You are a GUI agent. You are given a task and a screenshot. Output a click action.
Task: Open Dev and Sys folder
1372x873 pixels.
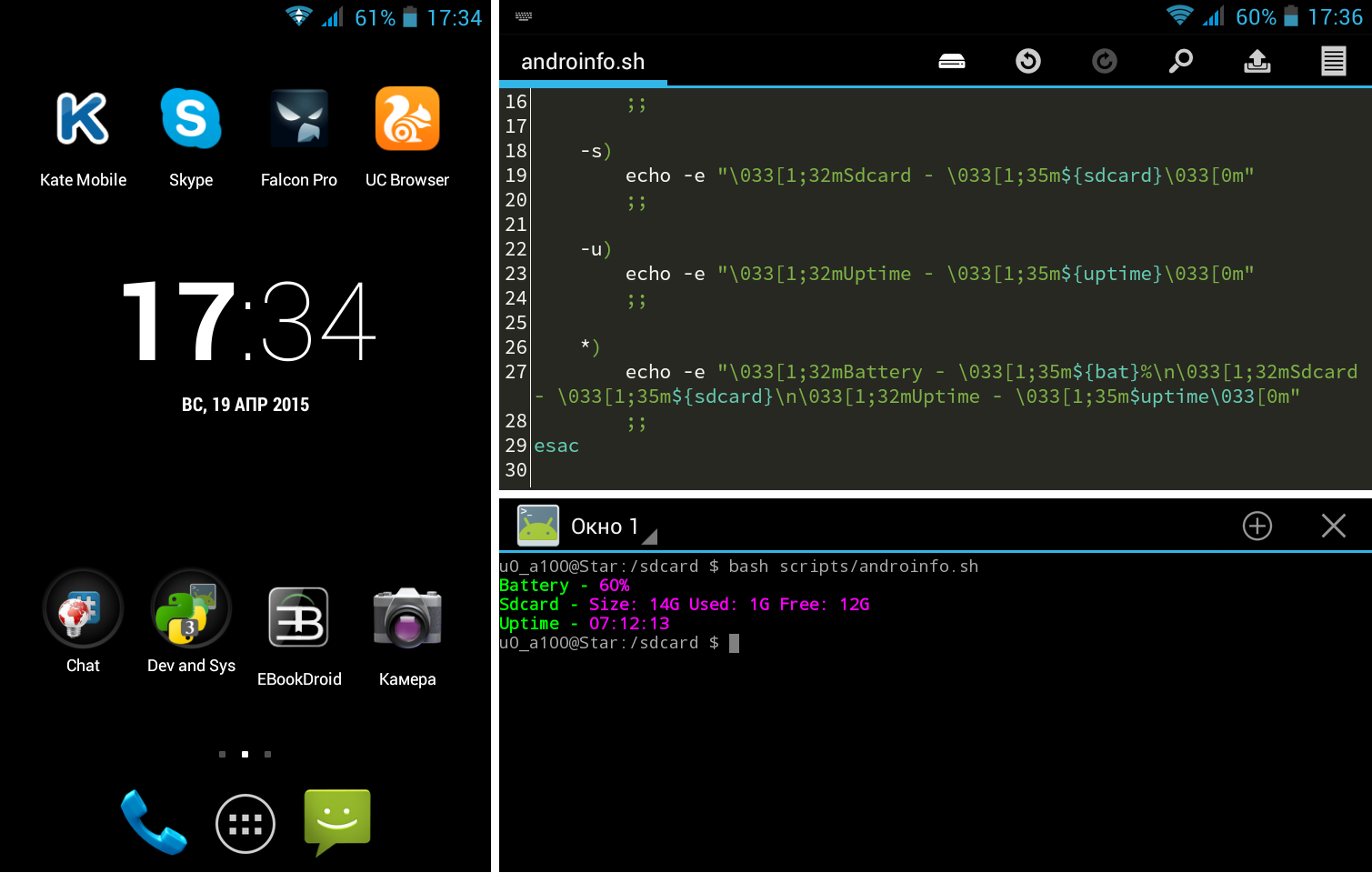191,610
